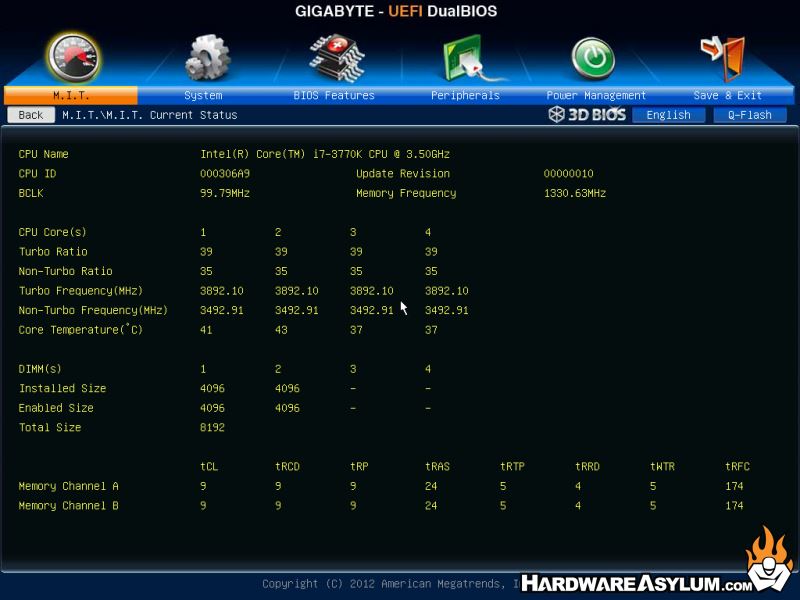Click the Non-Turbo Ratio row label
Image resolution: width=800 pixels, height=600 pixels.
65,271
